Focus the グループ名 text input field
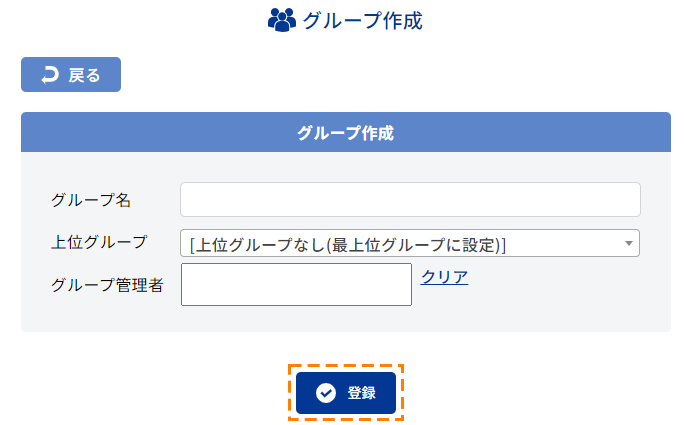The image size is (685, 425). [410, 200]
